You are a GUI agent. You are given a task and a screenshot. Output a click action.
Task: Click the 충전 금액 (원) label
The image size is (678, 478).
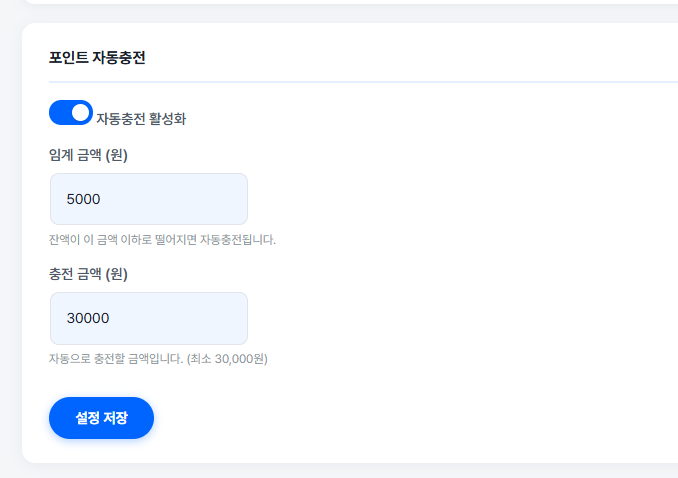pos(88,274)
